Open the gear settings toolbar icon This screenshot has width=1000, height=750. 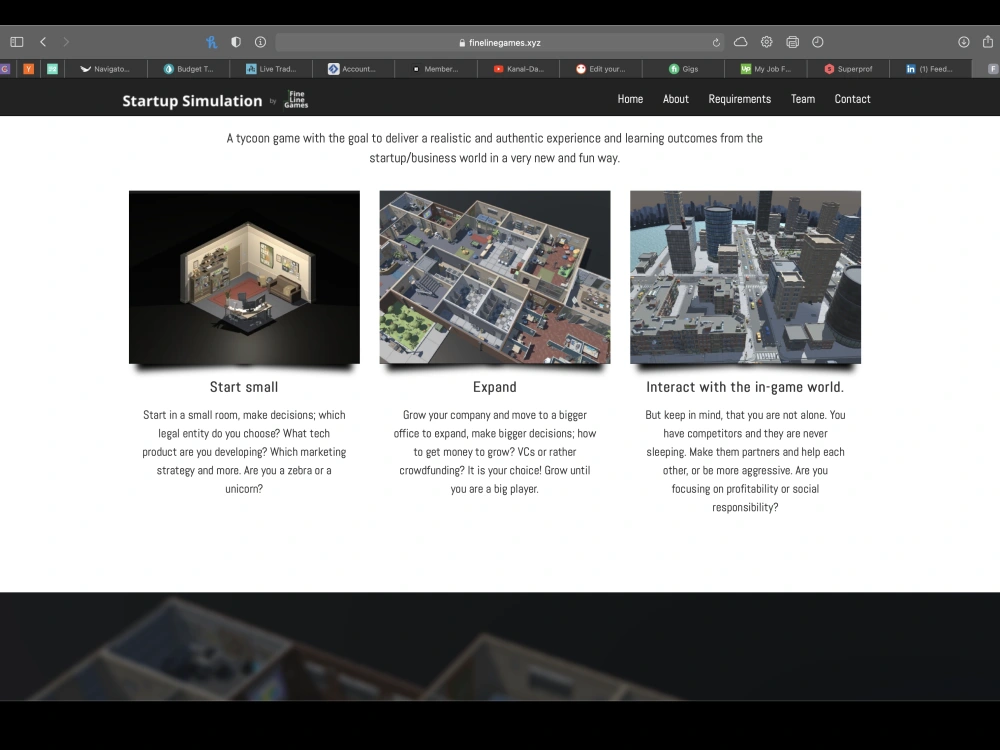click(x=767, y=42)
